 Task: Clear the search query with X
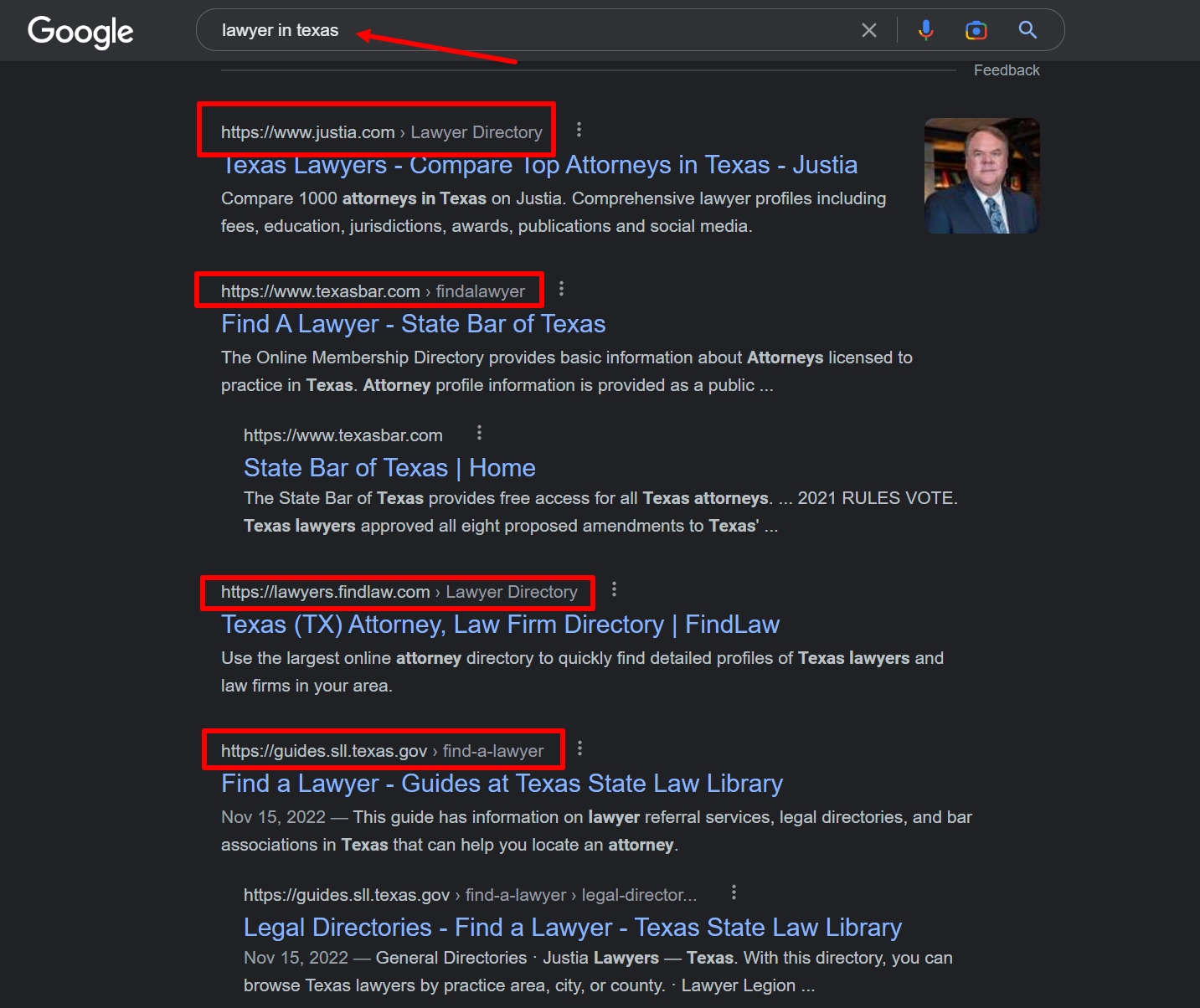pos(869,30)
